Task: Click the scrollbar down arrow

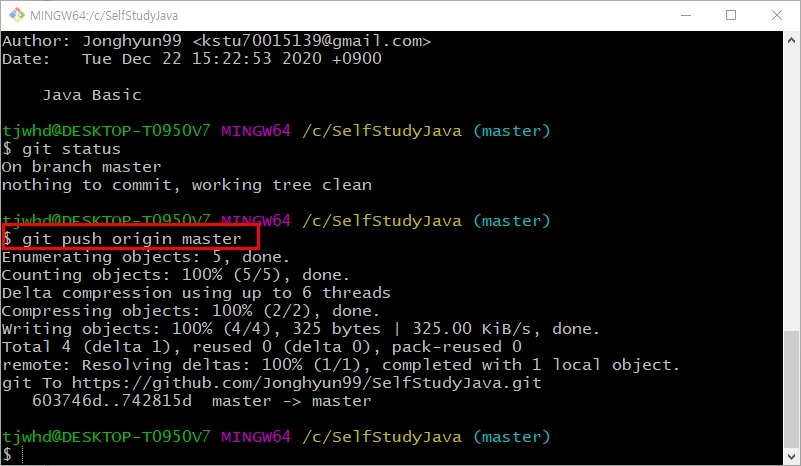Action: tap(791, 456)
